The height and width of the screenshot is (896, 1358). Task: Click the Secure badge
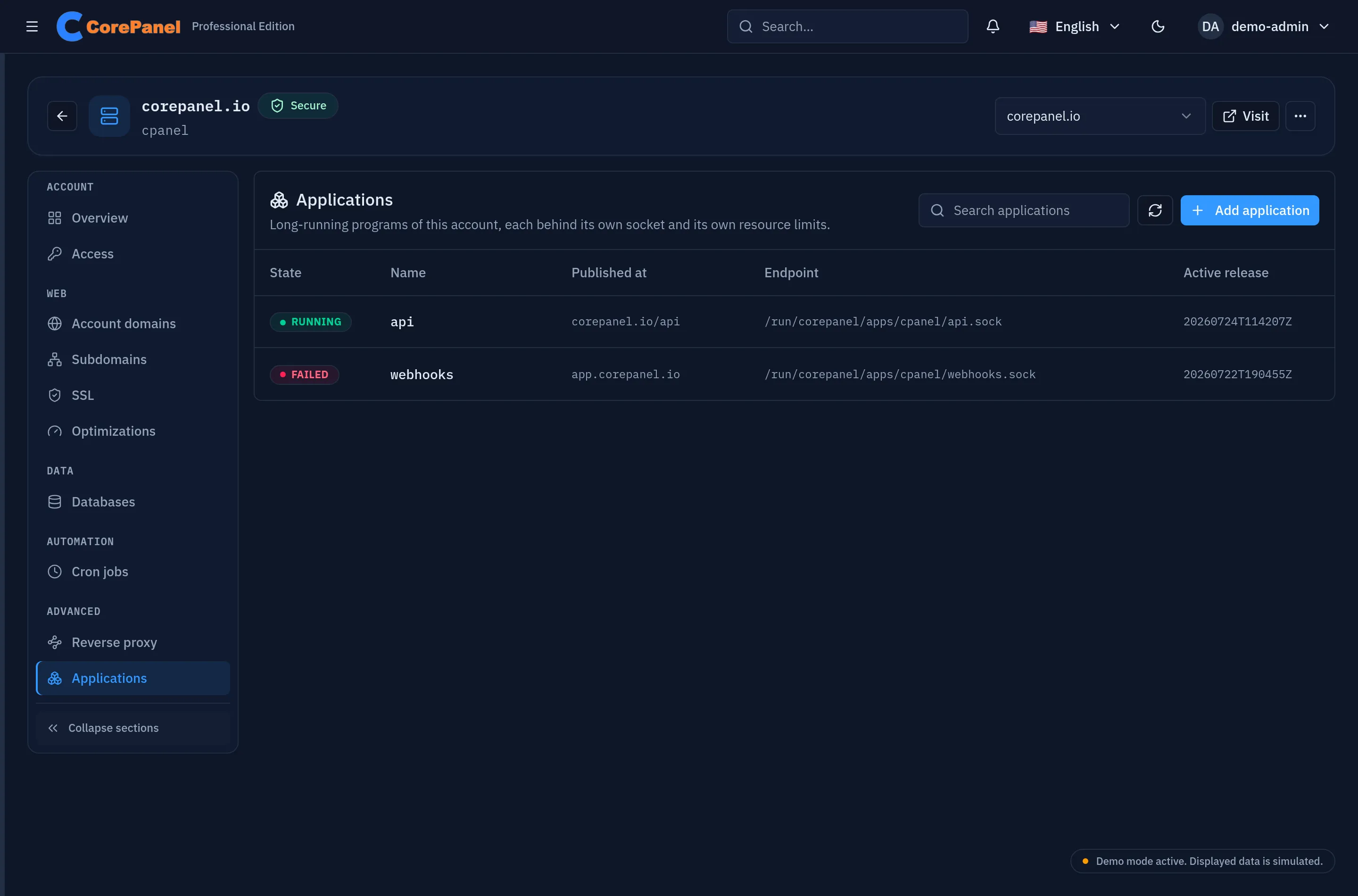coord(298,106)
